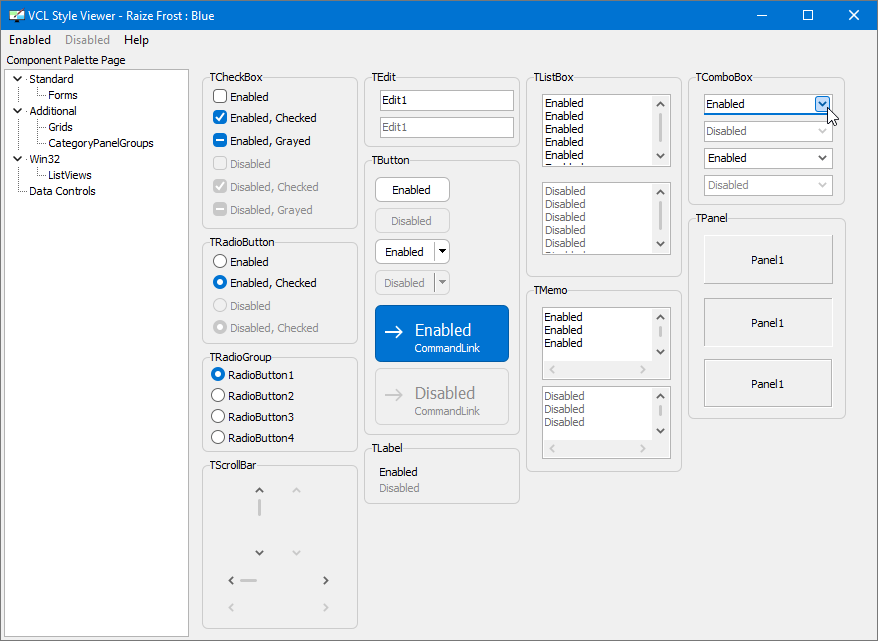
Task: Click the Disabled TButton
Action: [x=412, y=221]
